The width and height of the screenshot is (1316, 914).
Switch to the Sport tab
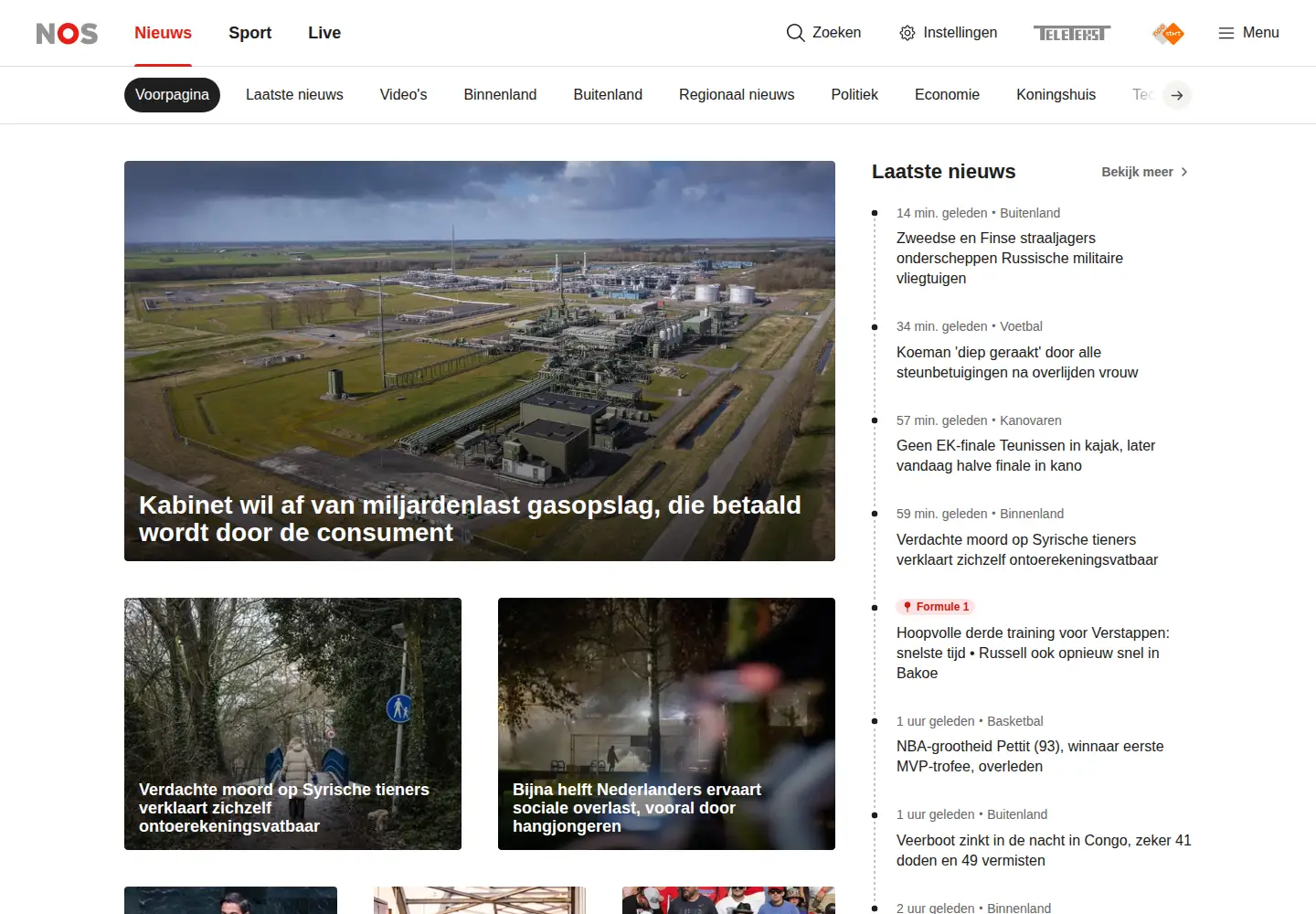[249, 33]
